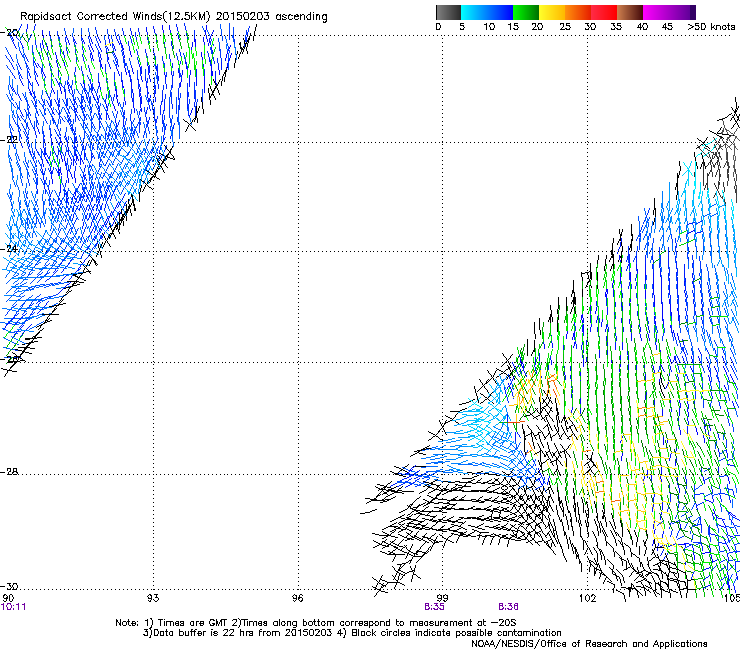The width and height of the screenshot is (740, 650).
Task: Click longitude label '99' on bottom axis
Action: pyautogui.click(x=442, y=598)
